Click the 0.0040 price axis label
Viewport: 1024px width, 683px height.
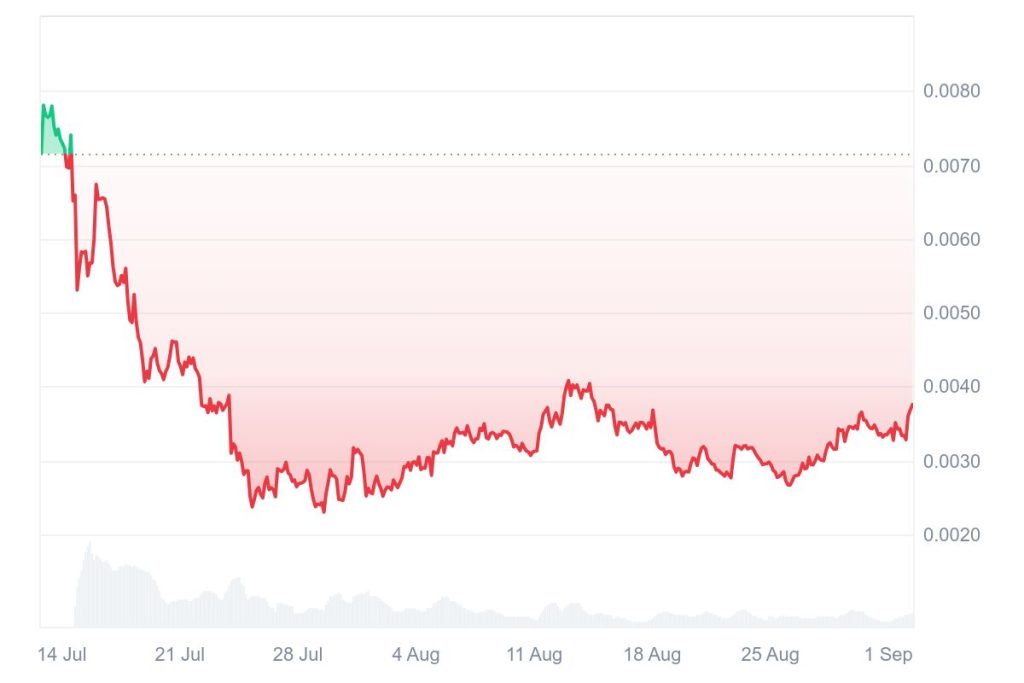point(952,387)
